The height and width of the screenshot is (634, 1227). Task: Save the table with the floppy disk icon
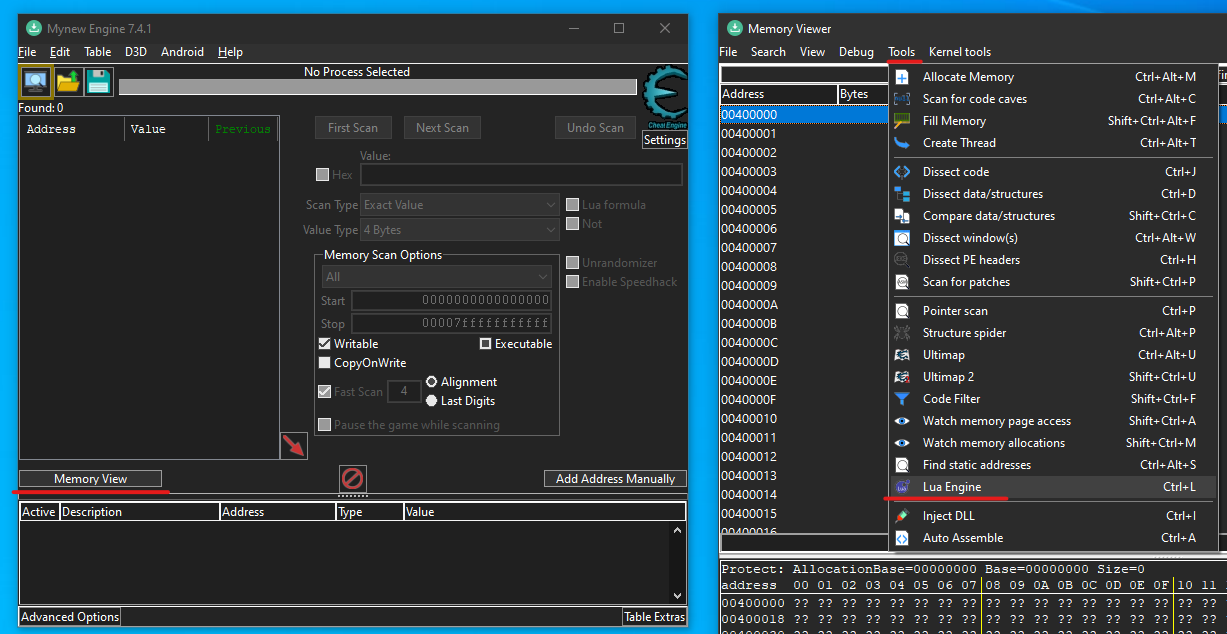point(98,82)
